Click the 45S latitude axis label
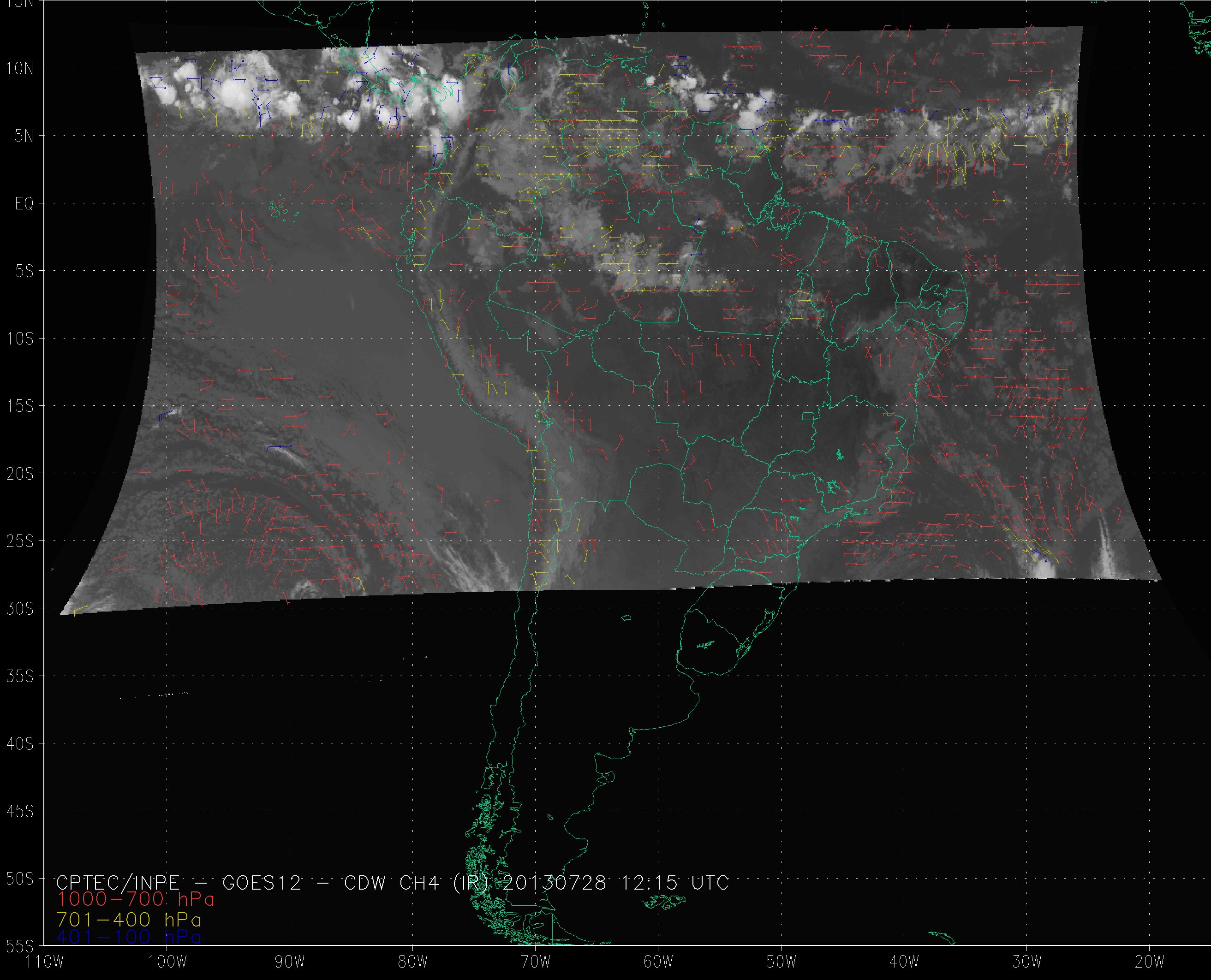This screenshot has height=980, width=1211. [x=20, y=812]
